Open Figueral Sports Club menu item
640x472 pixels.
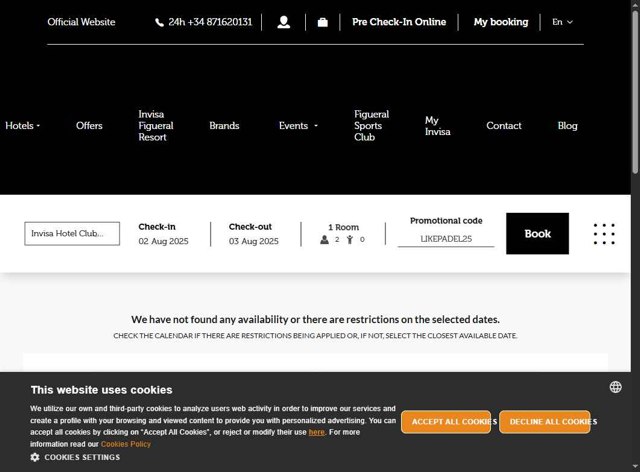[371, 126]
